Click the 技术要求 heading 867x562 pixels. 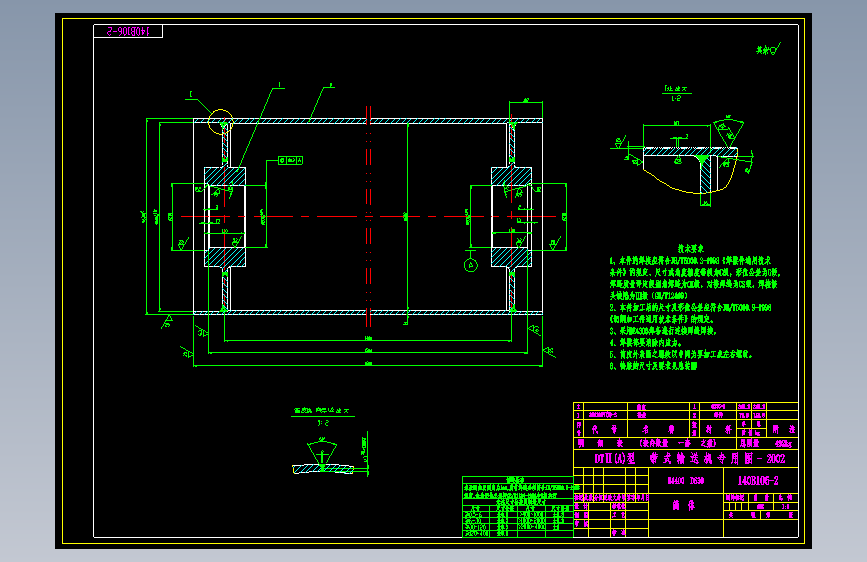click(x=691, y=249)
